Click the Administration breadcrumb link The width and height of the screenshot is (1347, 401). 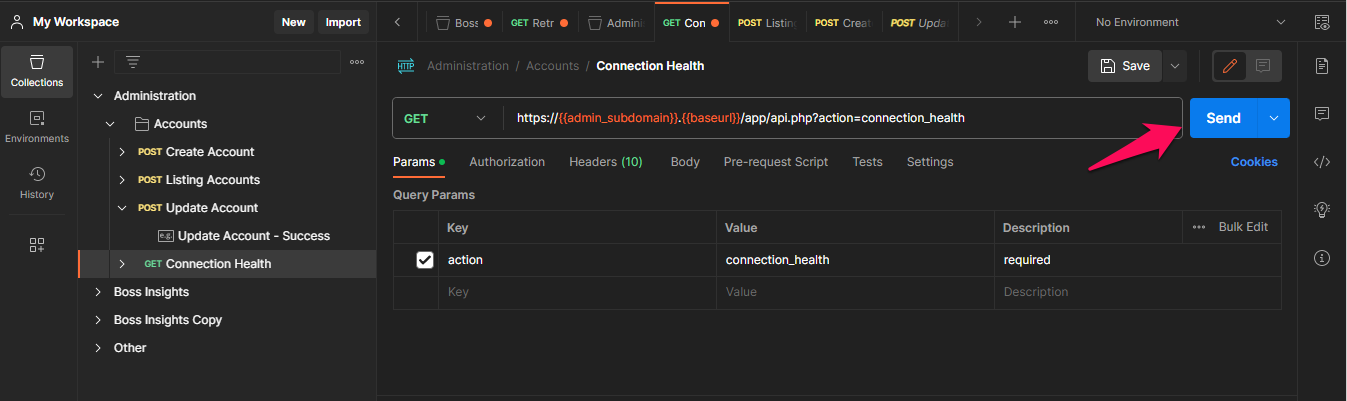tap(468, 66)
